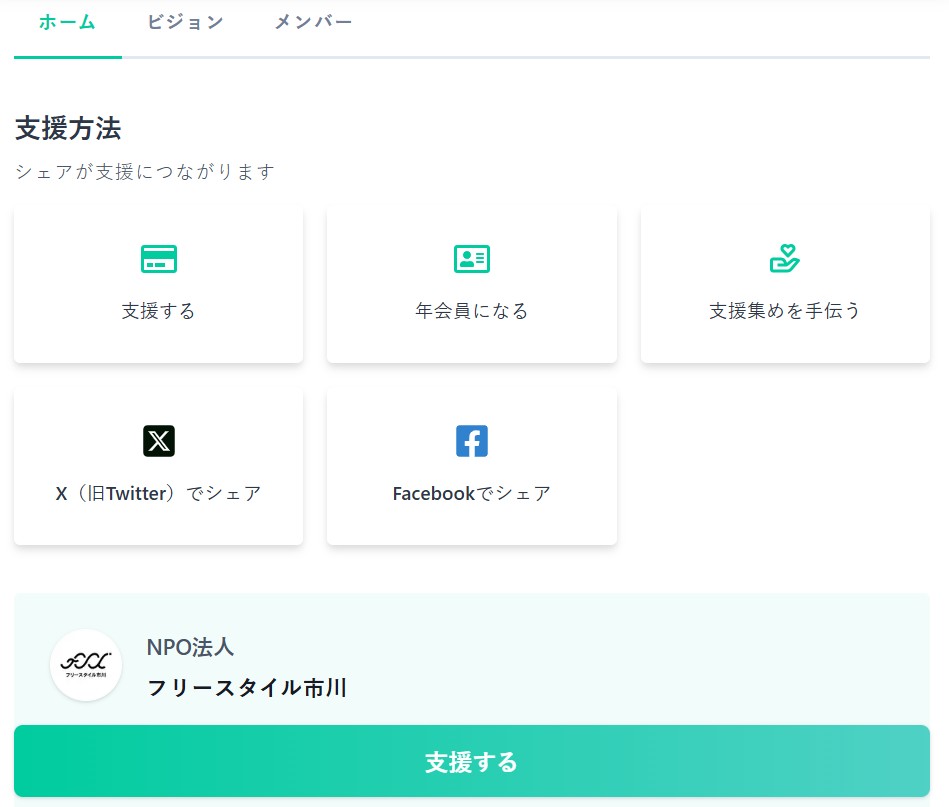Go to the メンバー tab
Image resolution: width=949 pixels, height=807 pixels.
click(x=313, y=22)
